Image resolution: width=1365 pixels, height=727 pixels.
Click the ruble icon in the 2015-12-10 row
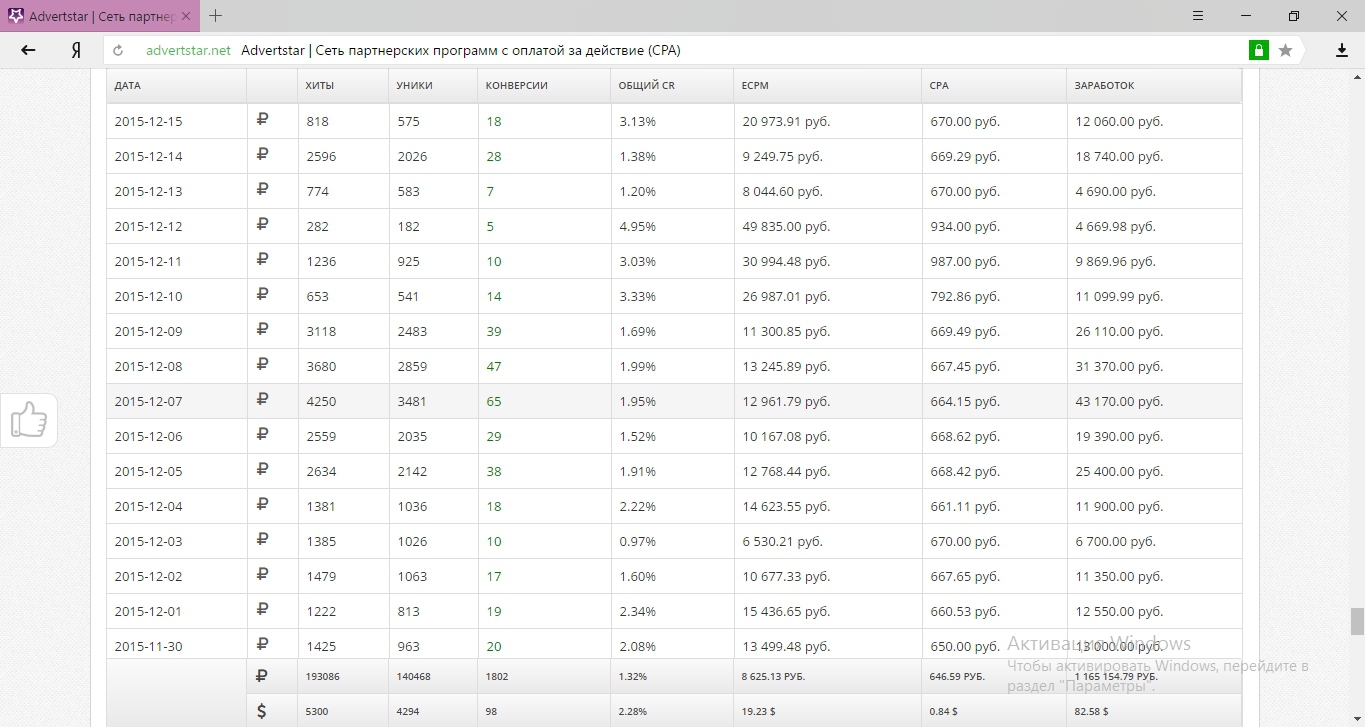(262, 295)
